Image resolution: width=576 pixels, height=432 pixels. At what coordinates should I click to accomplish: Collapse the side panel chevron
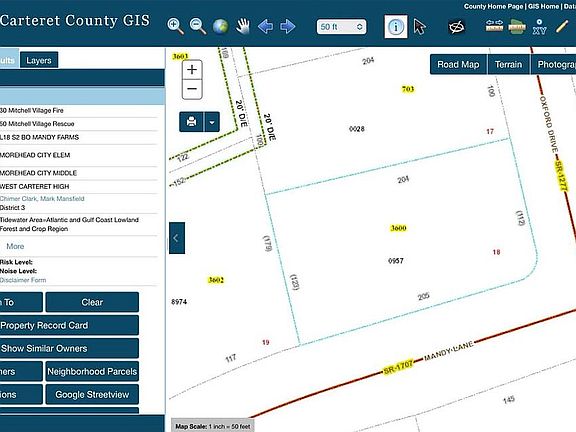coord(177,238)
